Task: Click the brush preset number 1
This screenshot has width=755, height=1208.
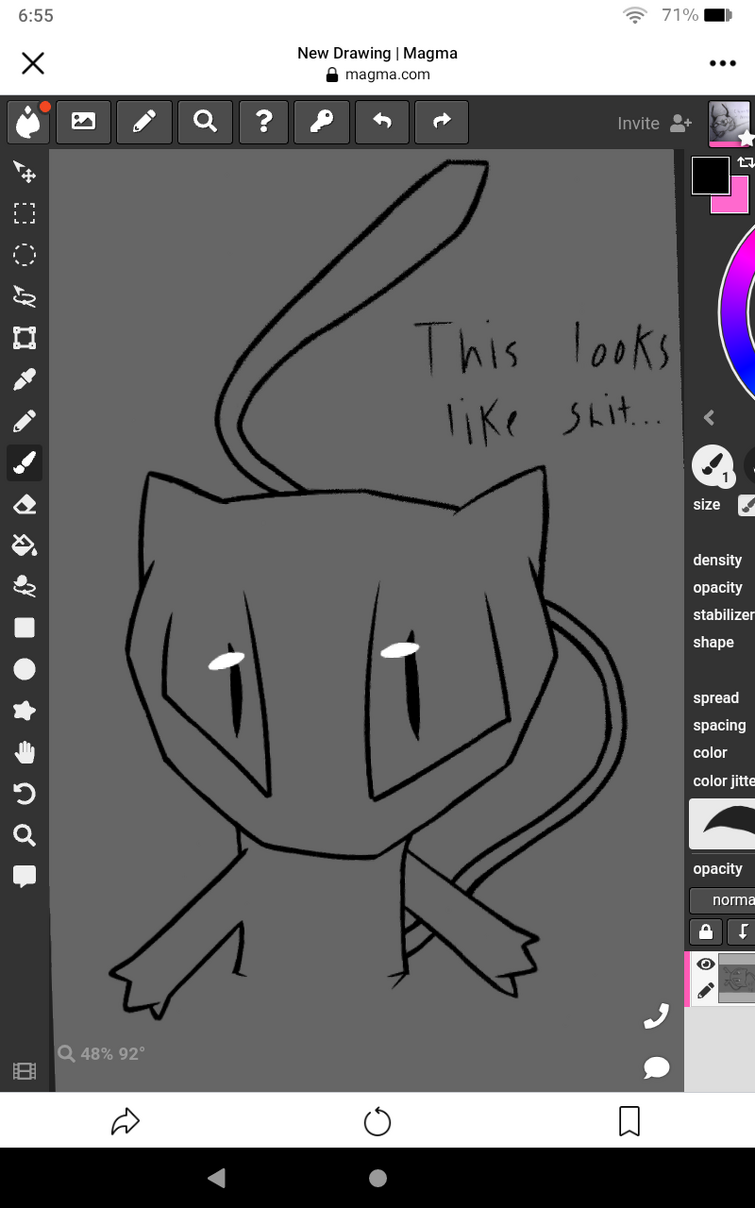Action: coord(712,465)
